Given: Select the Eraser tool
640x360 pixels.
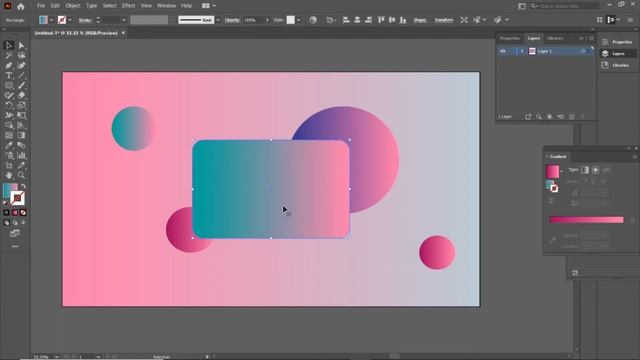Looking at the screenshot, I should pos(21,96).
